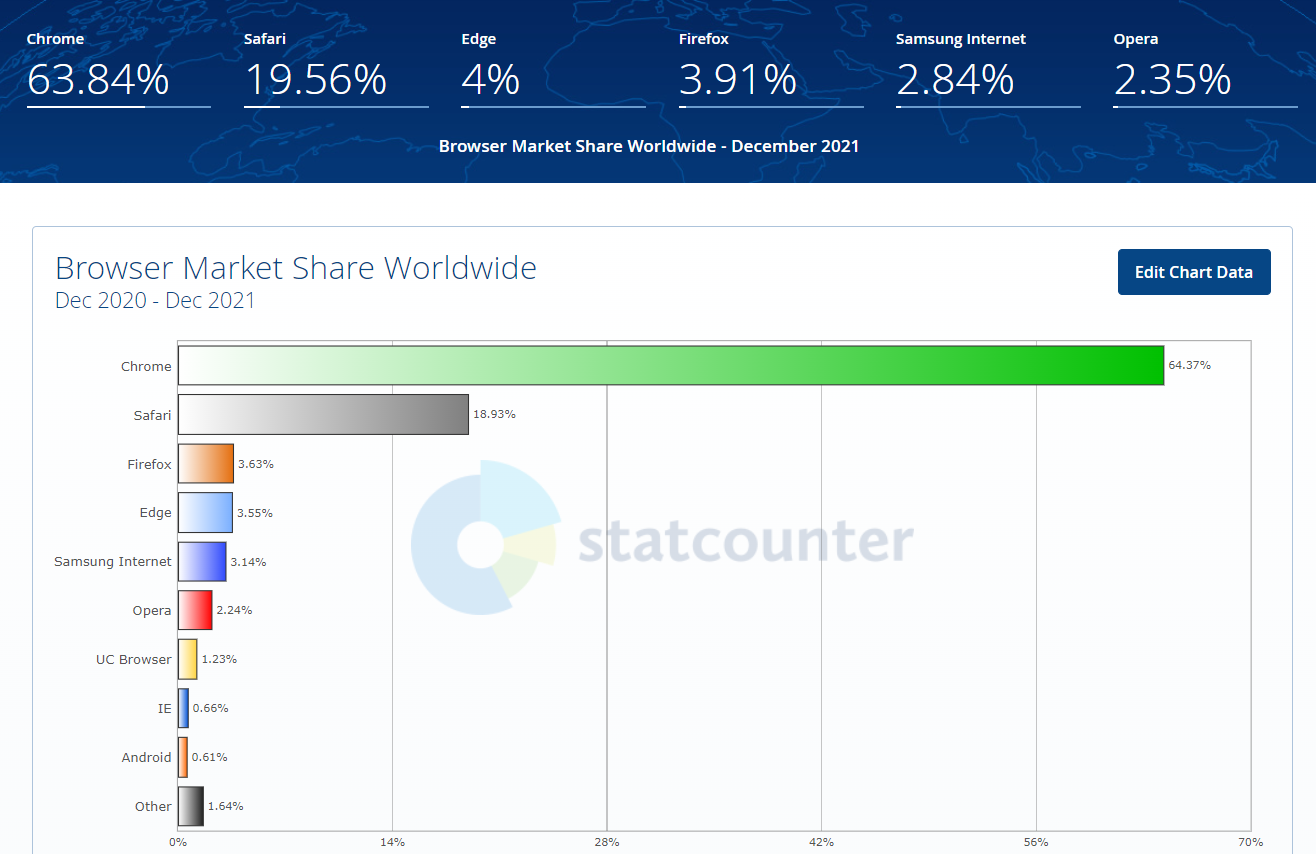The height and width of the screenshot is (854, 1316).
Task: Click the 70% x-axis tick label
Action: pyautogui.click(x=1250, y=842)
